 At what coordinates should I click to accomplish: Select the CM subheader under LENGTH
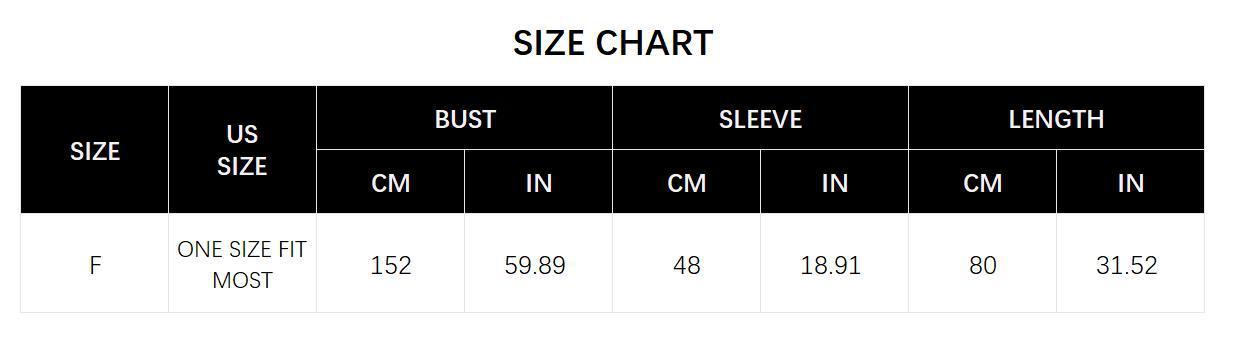tap(983, 182)
